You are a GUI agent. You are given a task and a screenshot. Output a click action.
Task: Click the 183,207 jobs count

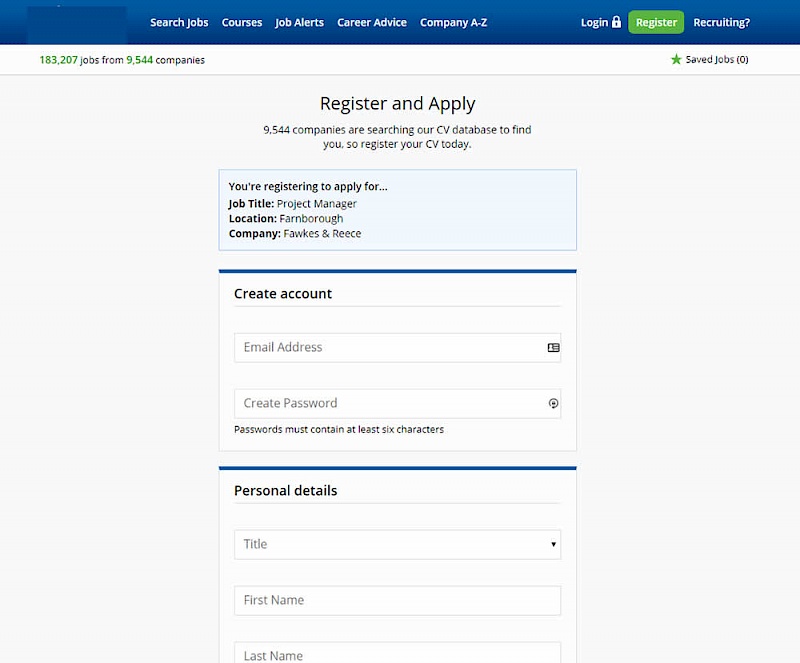(x=58, y=60)
